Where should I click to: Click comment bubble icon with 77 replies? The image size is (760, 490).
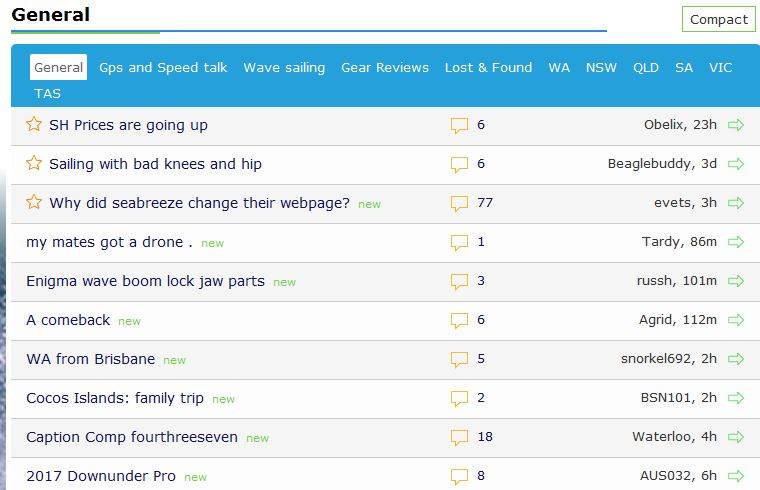click(x=459, y=203)
